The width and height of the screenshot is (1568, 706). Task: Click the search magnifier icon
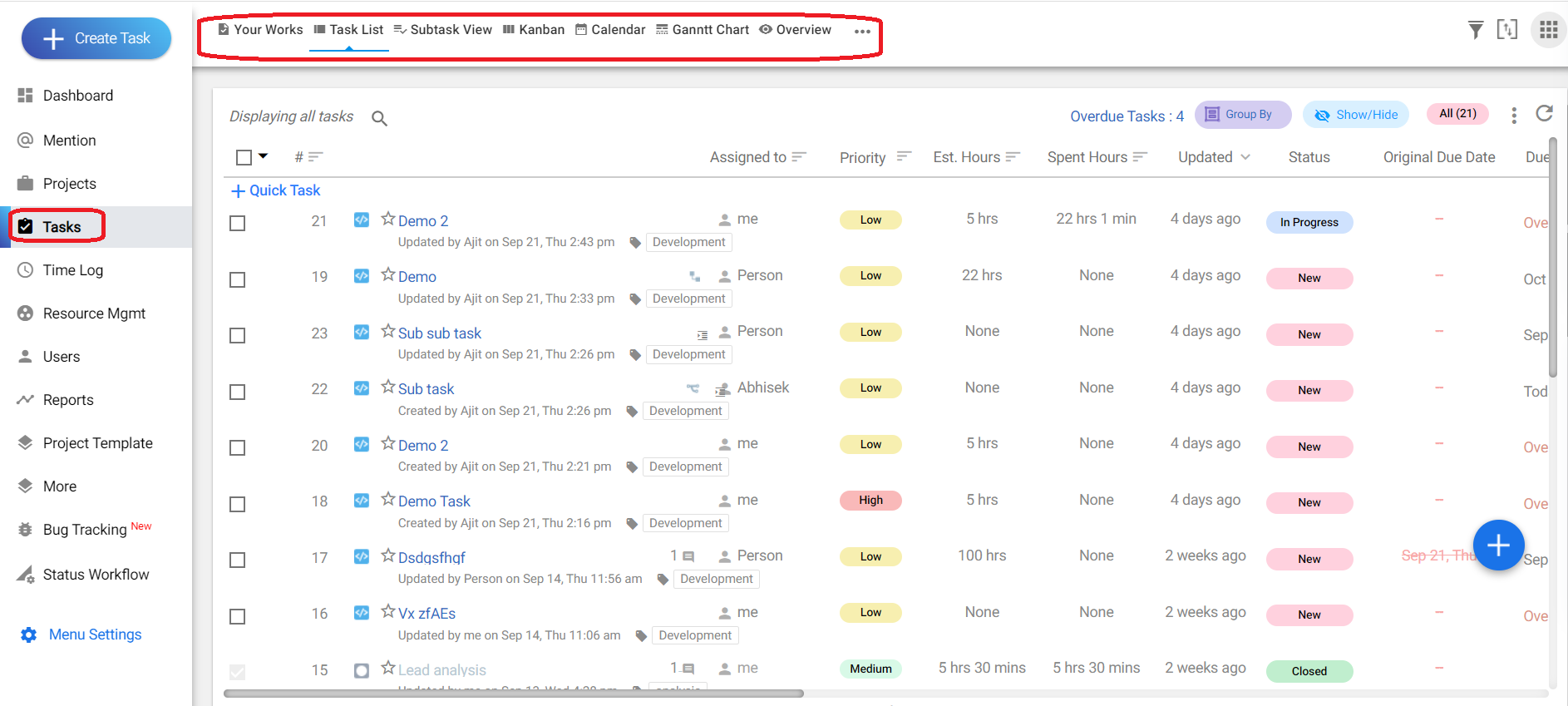pos(379,118)
